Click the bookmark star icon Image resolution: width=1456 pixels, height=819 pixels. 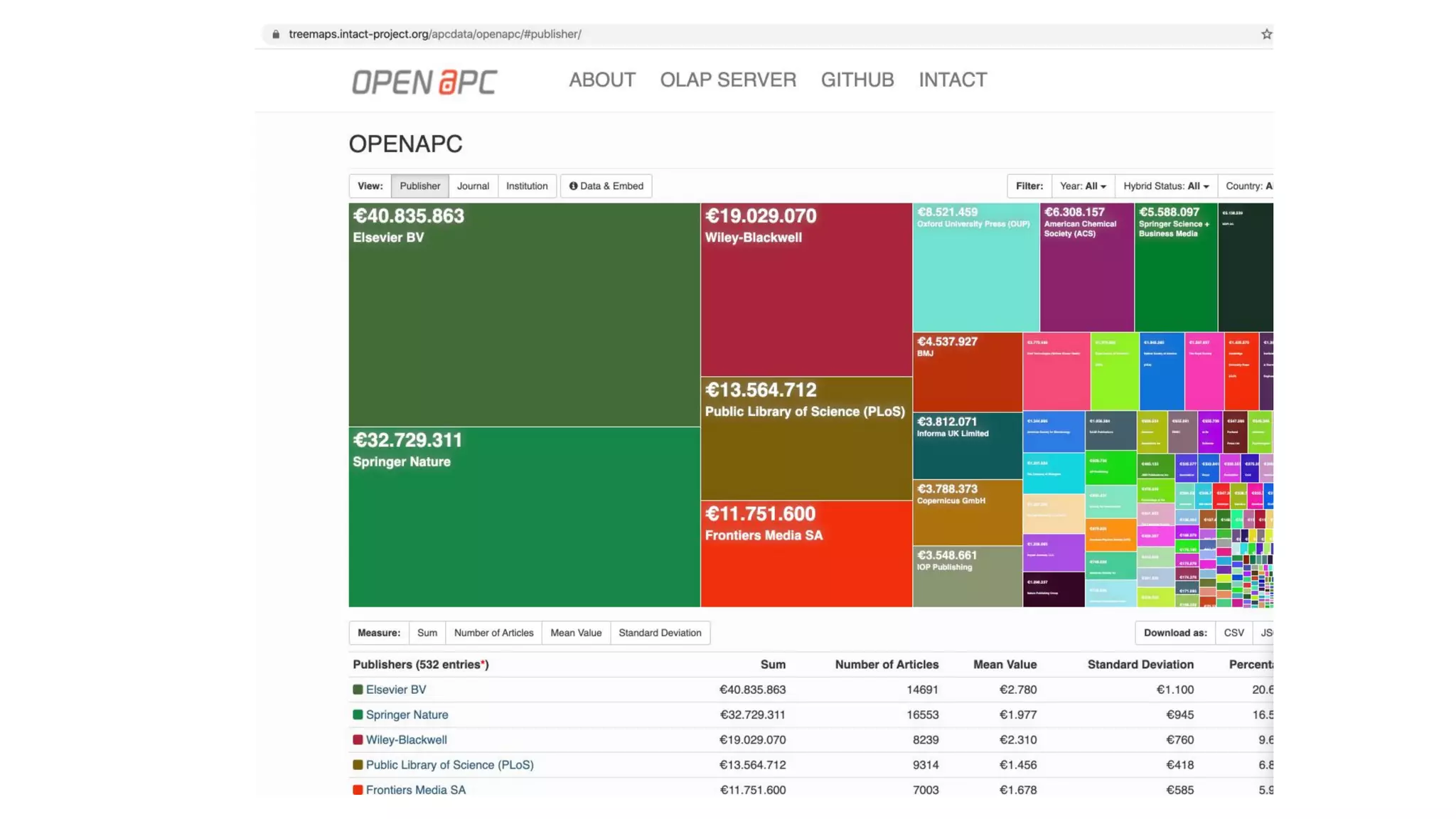click(x=1266, y=34)
